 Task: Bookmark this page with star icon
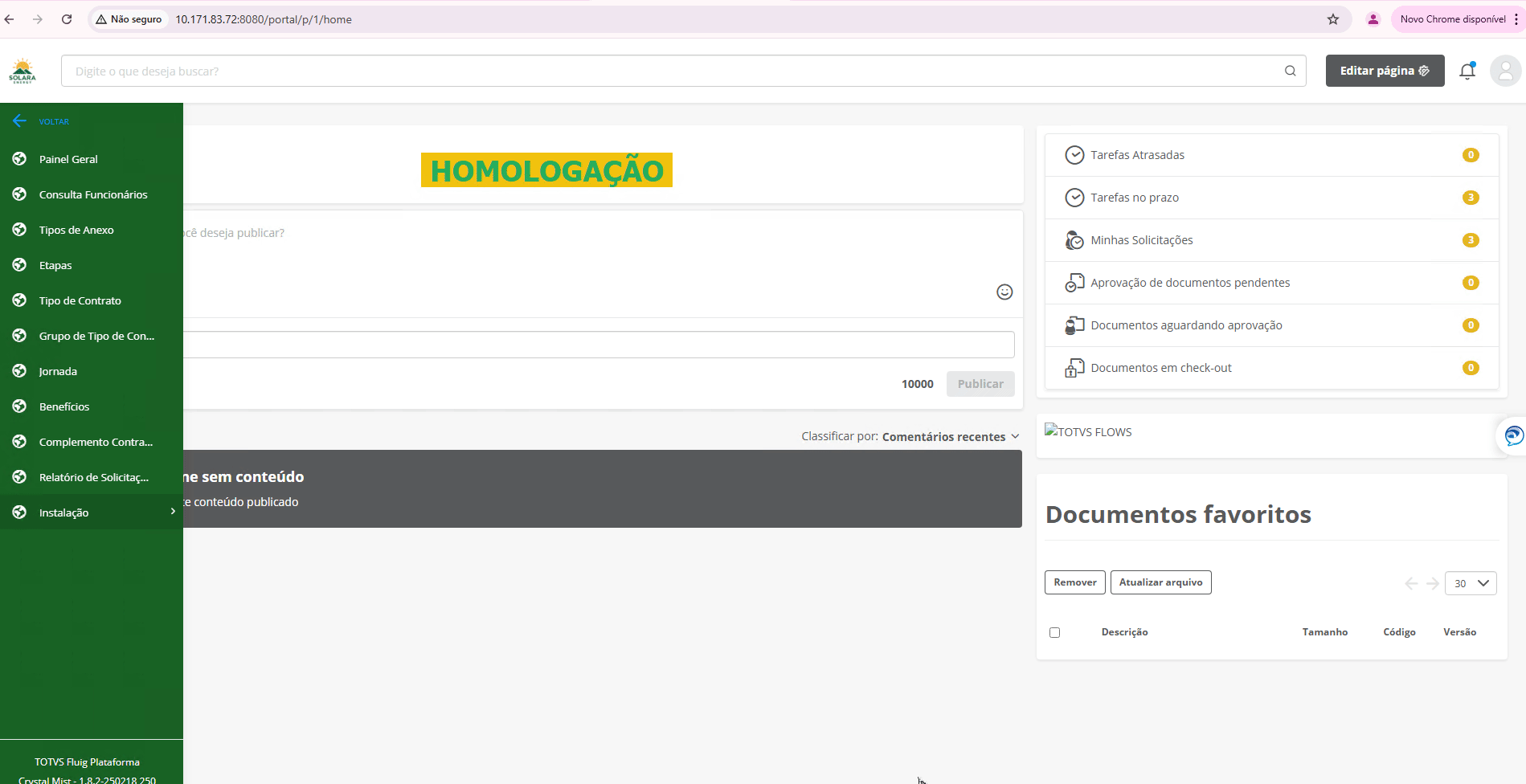(x=1333, y=19)
